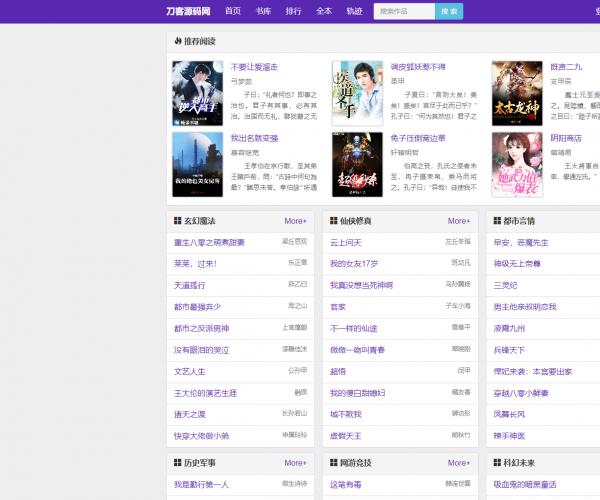Open the 城下欺我 book link
600x500 pixels.
[x=346, y=414]
